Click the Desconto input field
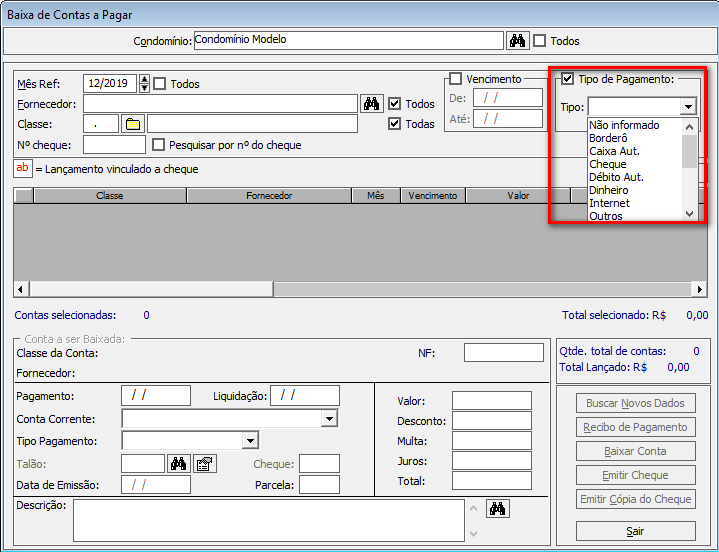Image resolution: width=719 pixels, height=552 pixels. [492, 421]
